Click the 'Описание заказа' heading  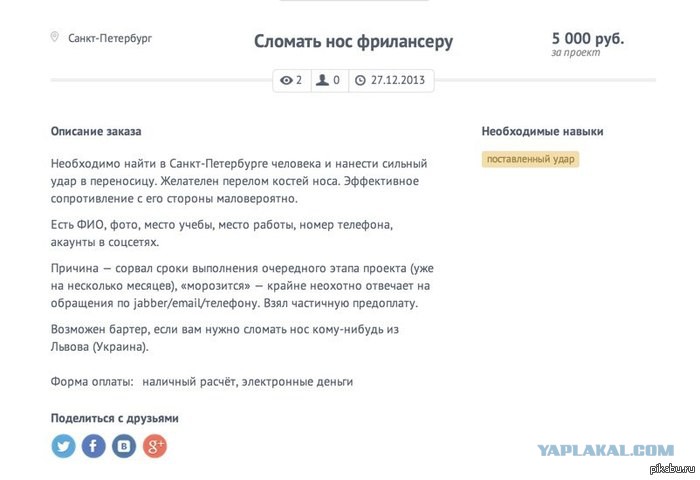click(96, 131)
